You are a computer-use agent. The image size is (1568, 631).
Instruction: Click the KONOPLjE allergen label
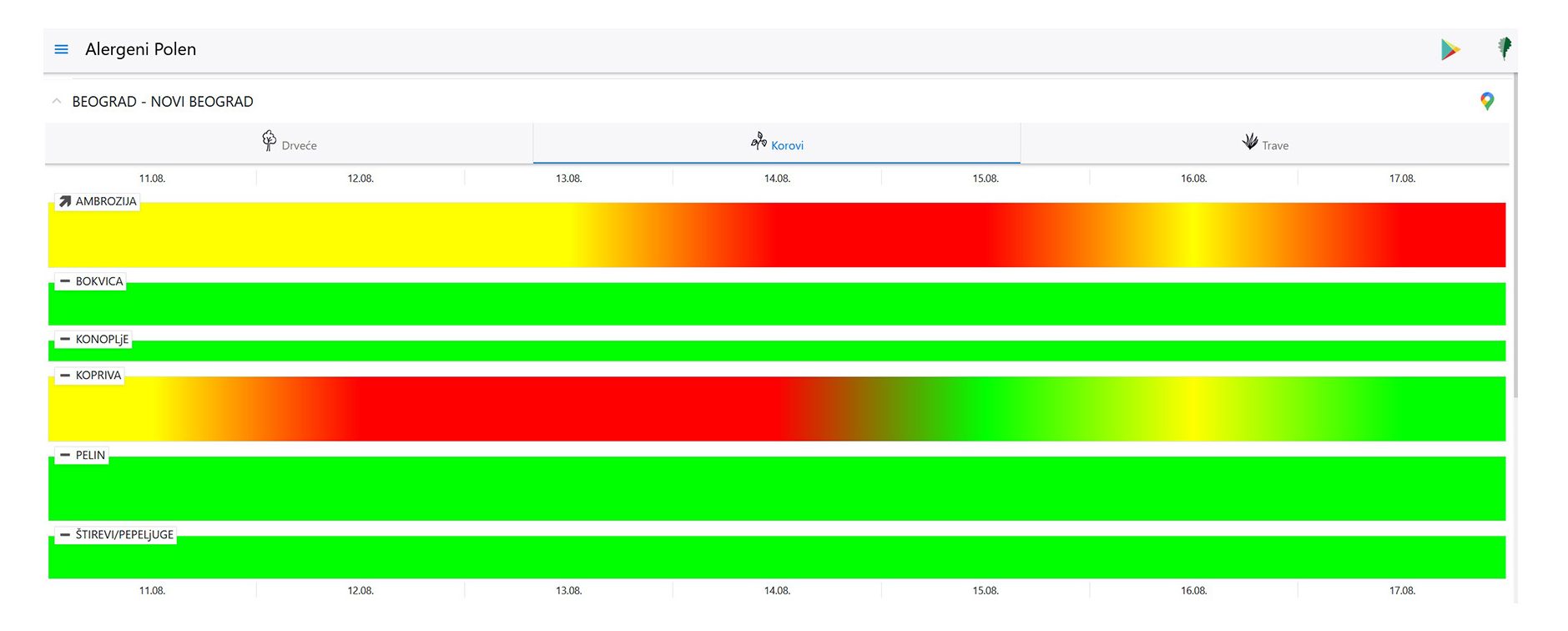[x=102, y=339]
